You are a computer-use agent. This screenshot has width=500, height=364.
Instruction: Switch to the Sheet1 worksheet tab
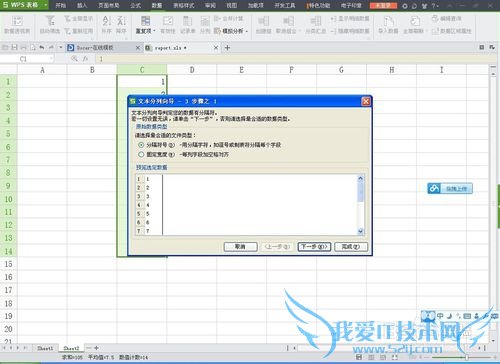[45, 348]
